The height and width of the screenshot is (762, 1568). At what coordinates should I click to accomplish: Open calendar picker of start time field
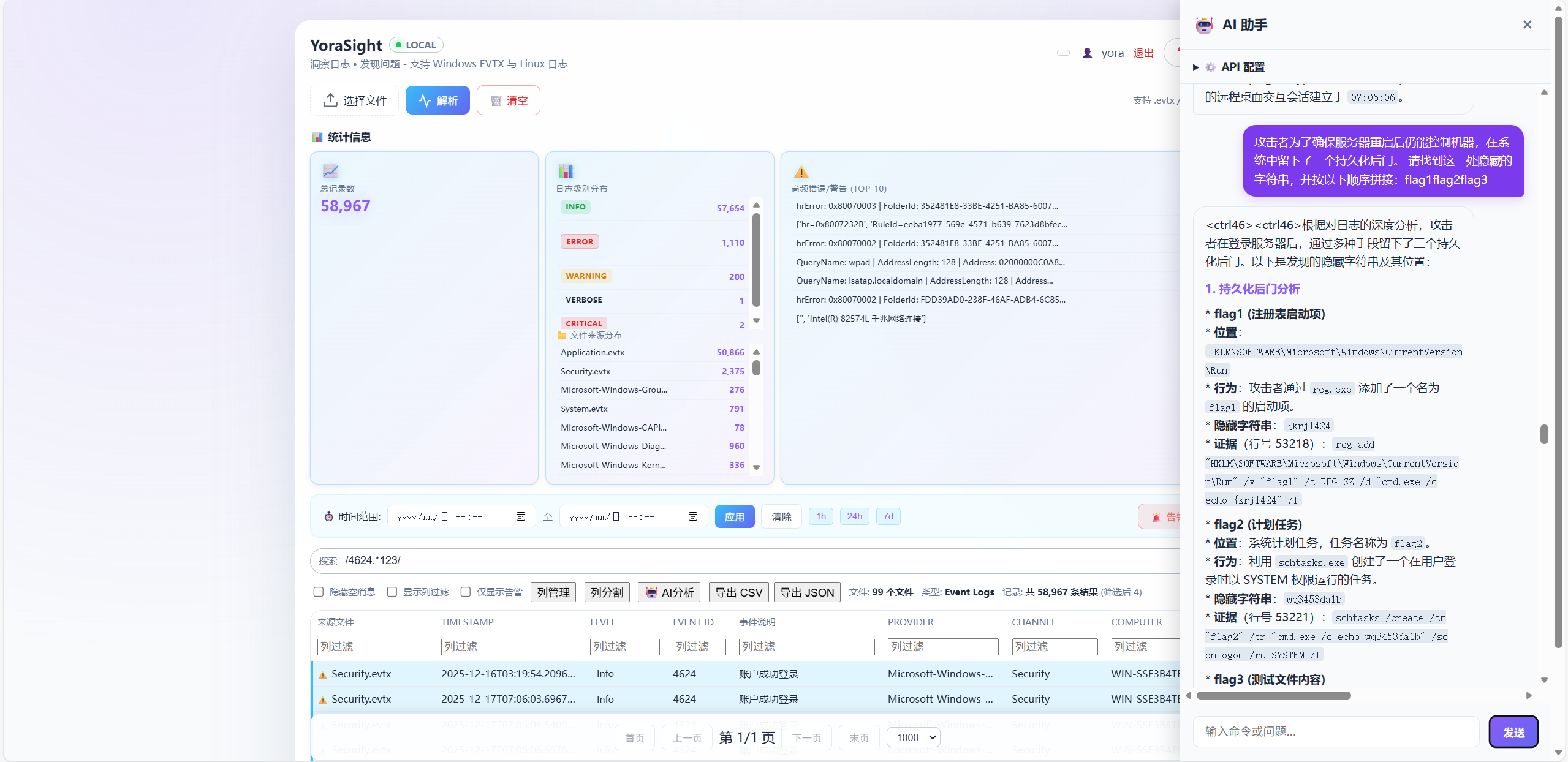[521, 516]
